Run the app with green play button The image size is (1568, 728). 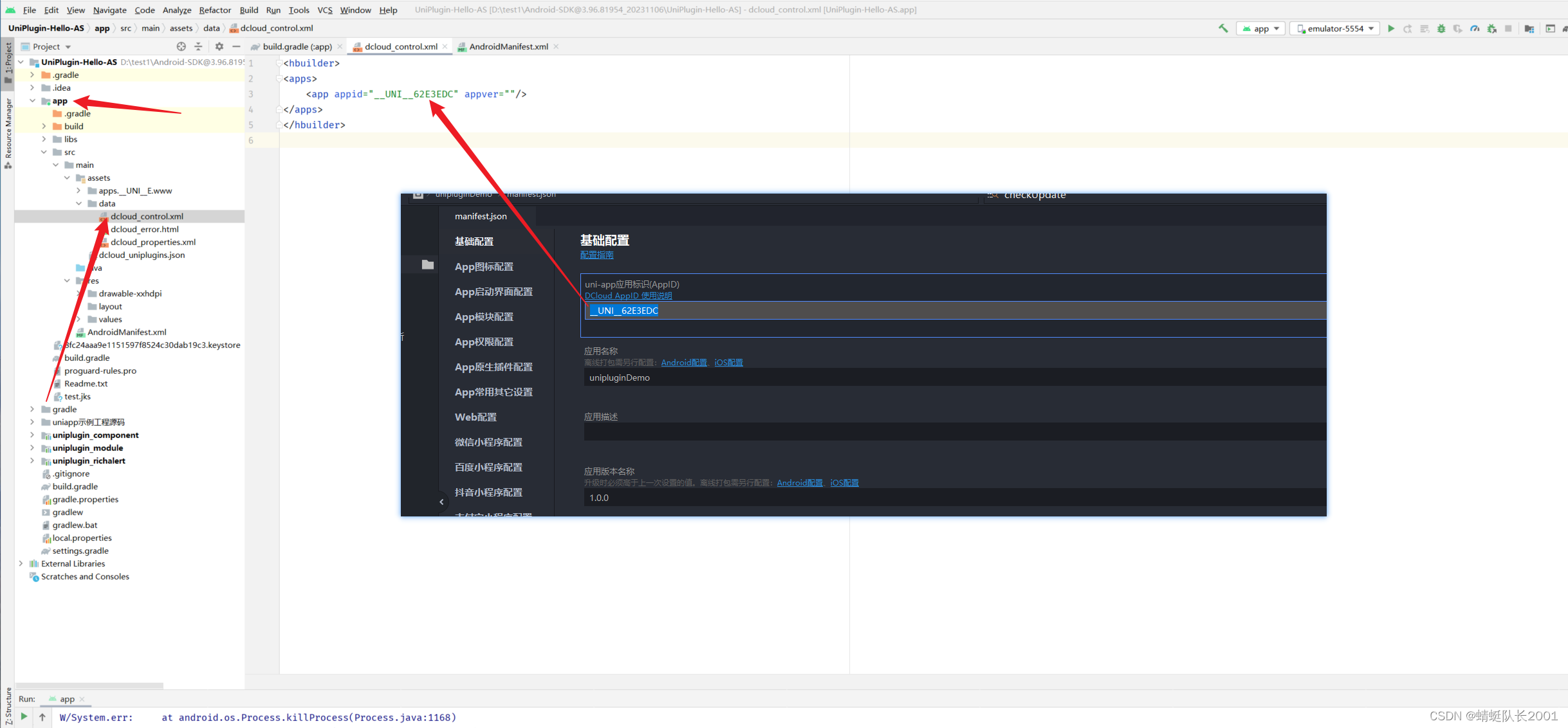point(1391,28)
